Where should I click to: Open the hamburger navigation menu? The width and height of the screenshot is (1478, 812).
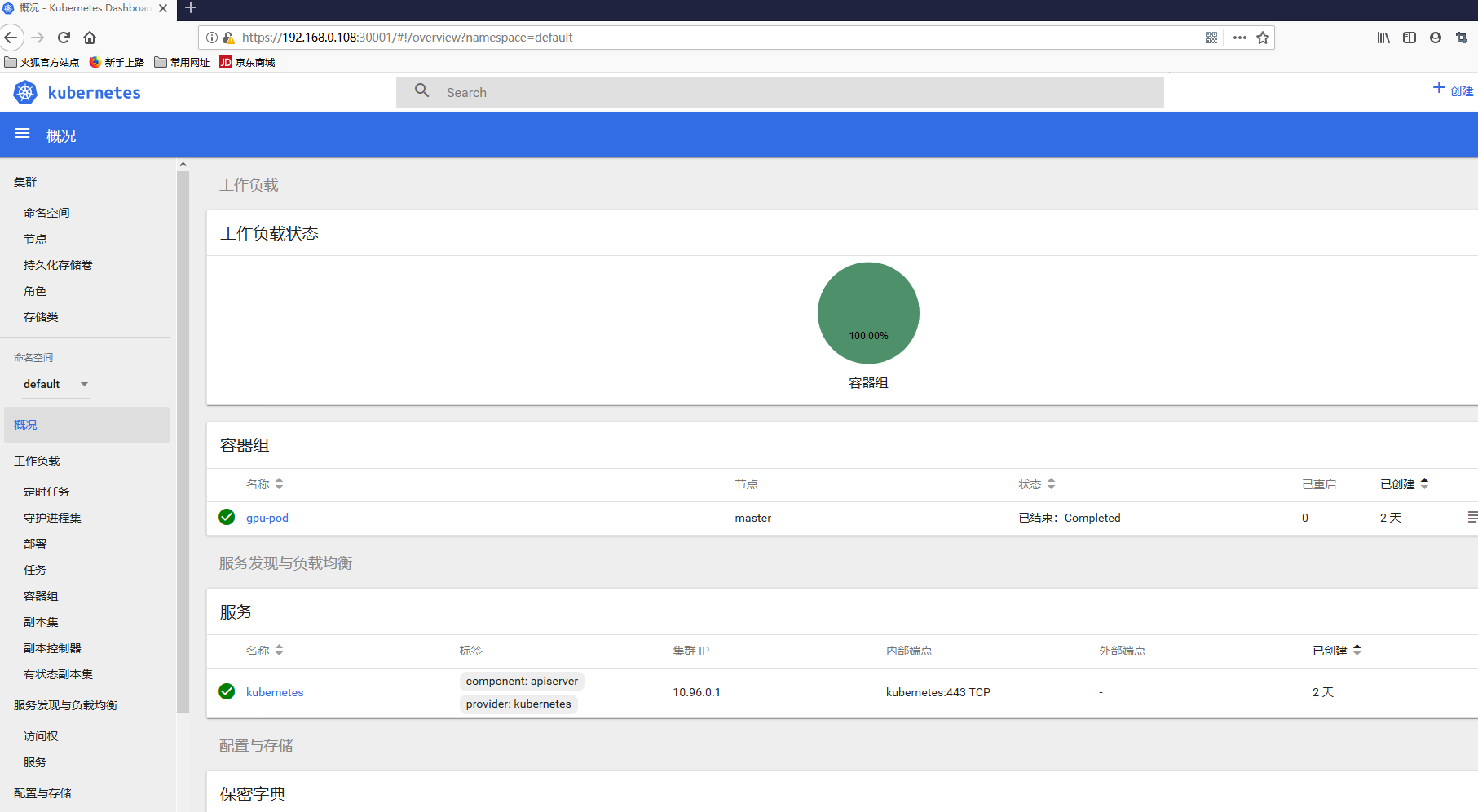(x=22, y=134)
